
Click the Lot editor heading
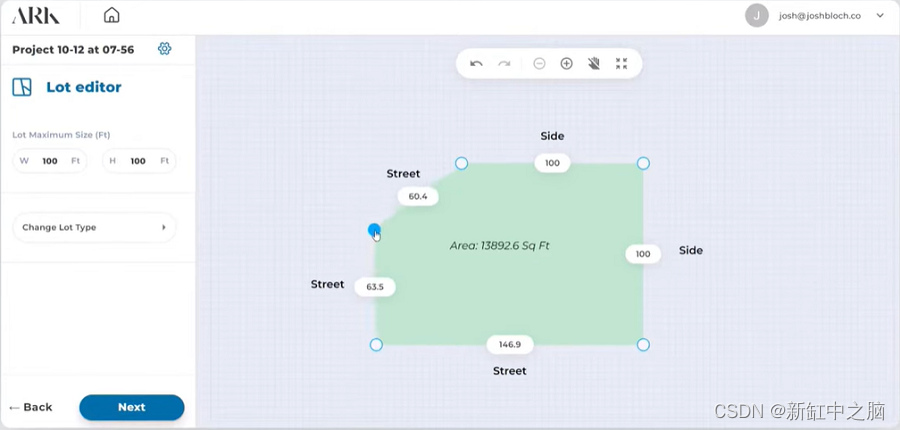(84, 87)
